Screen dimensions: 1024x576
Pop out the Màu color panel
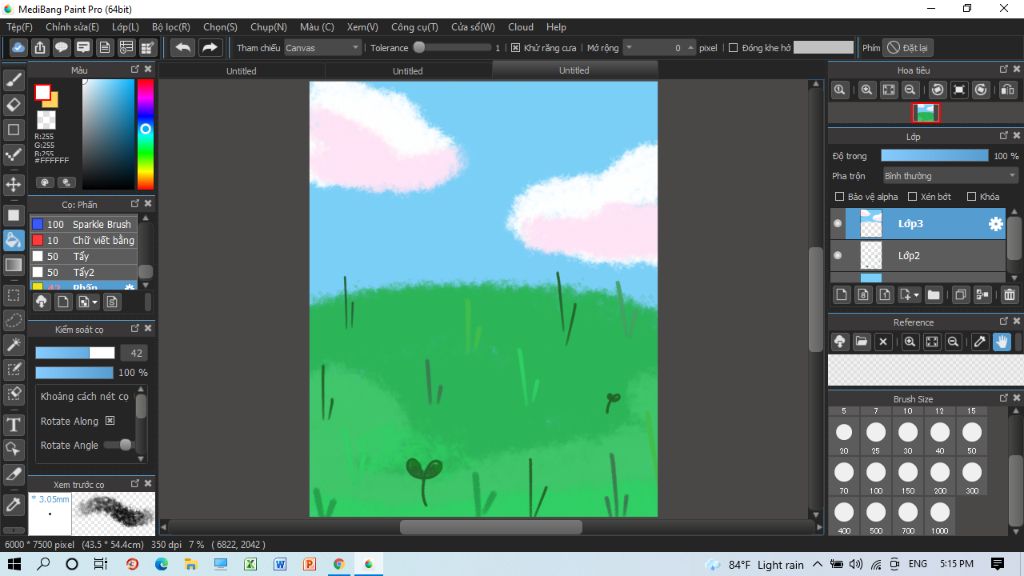coord(135,69)
